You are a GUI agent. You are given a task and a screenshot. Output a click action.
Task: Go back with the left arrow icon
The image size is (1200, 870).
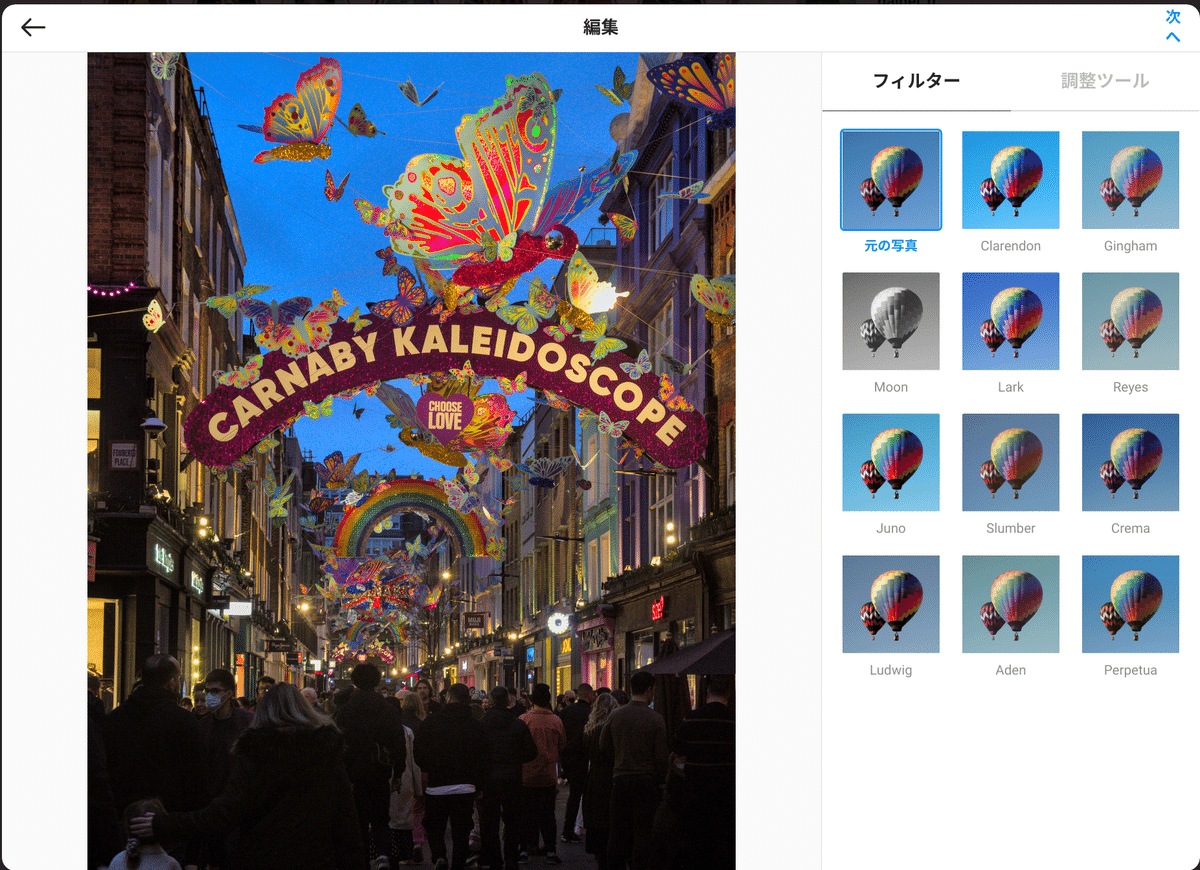click(33, 28)
